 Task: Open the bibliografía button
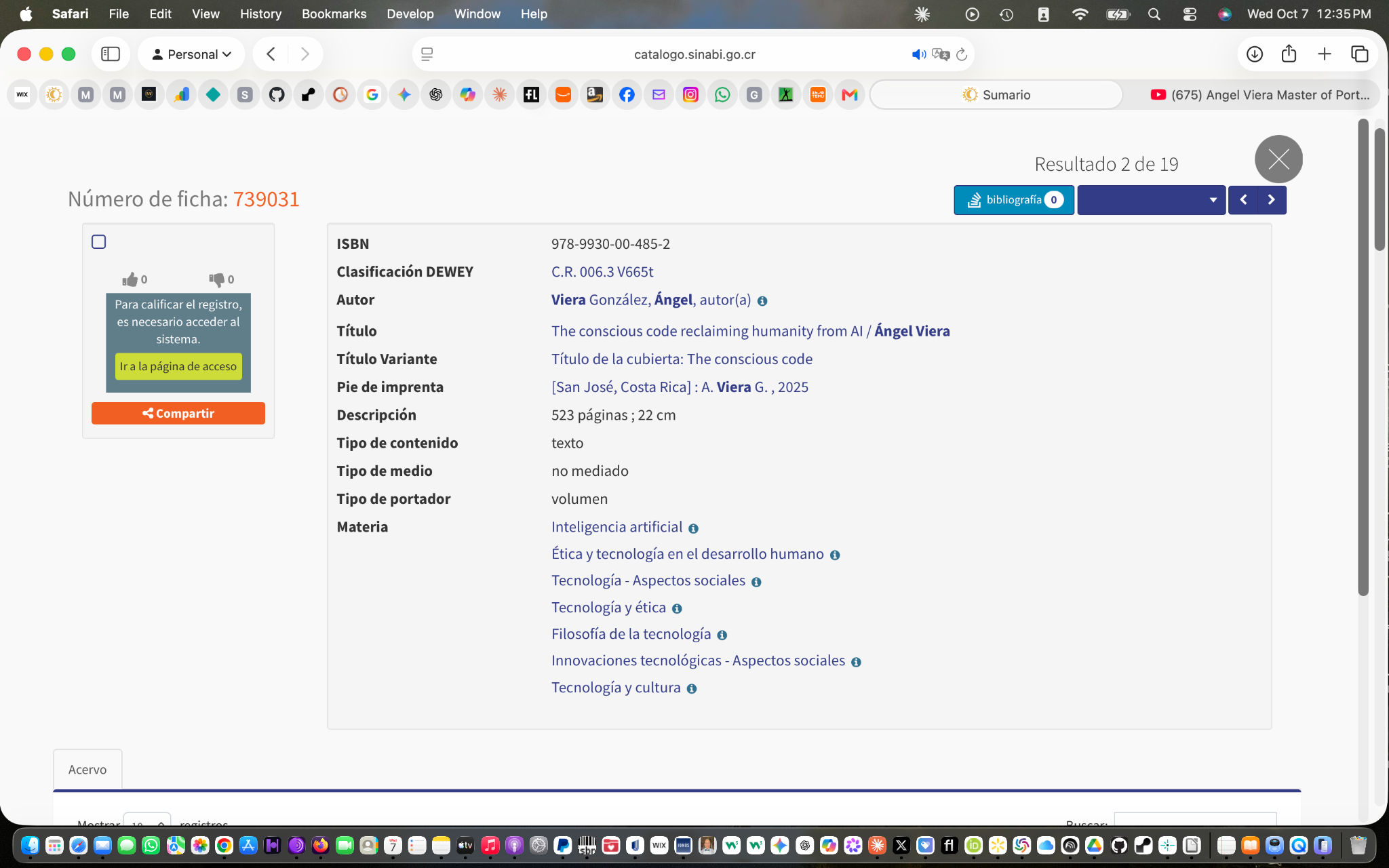point(1014,199)
